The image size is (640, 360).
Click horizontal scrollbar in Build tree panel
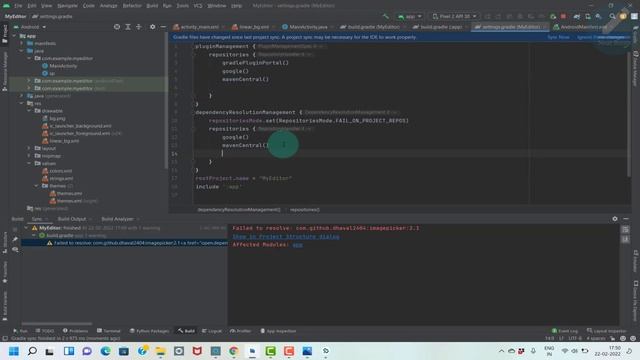[57, 324]
